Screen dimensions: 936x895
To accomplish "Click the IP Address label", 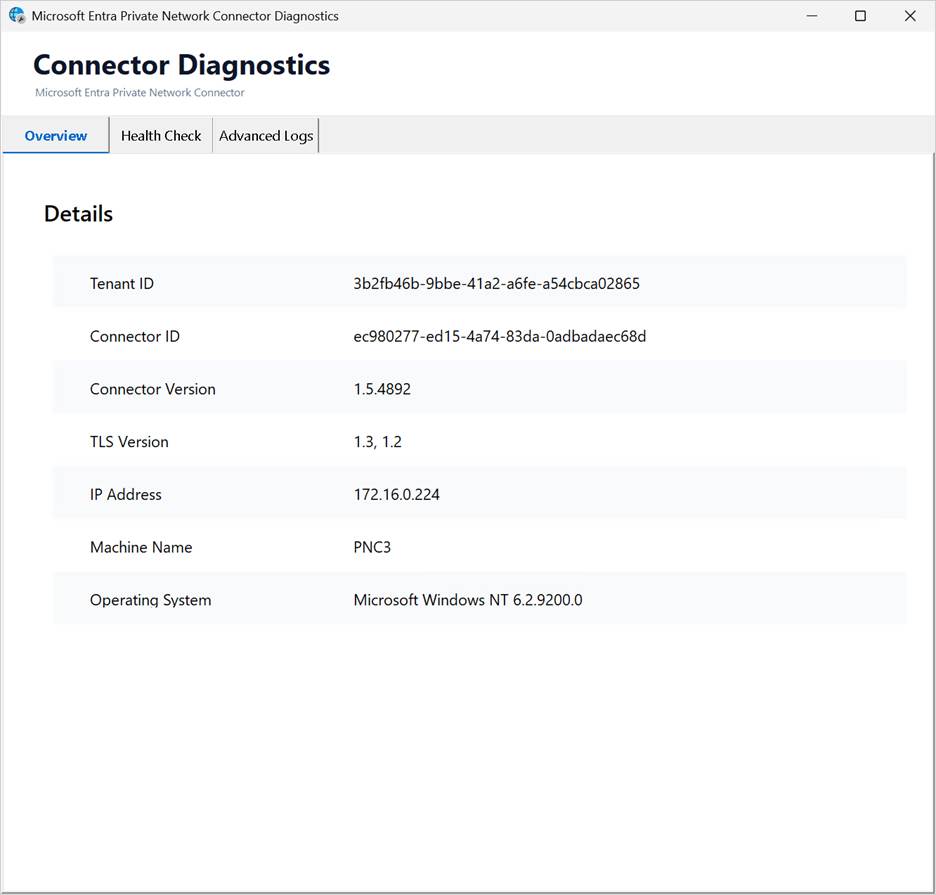I will coord(125,494).
